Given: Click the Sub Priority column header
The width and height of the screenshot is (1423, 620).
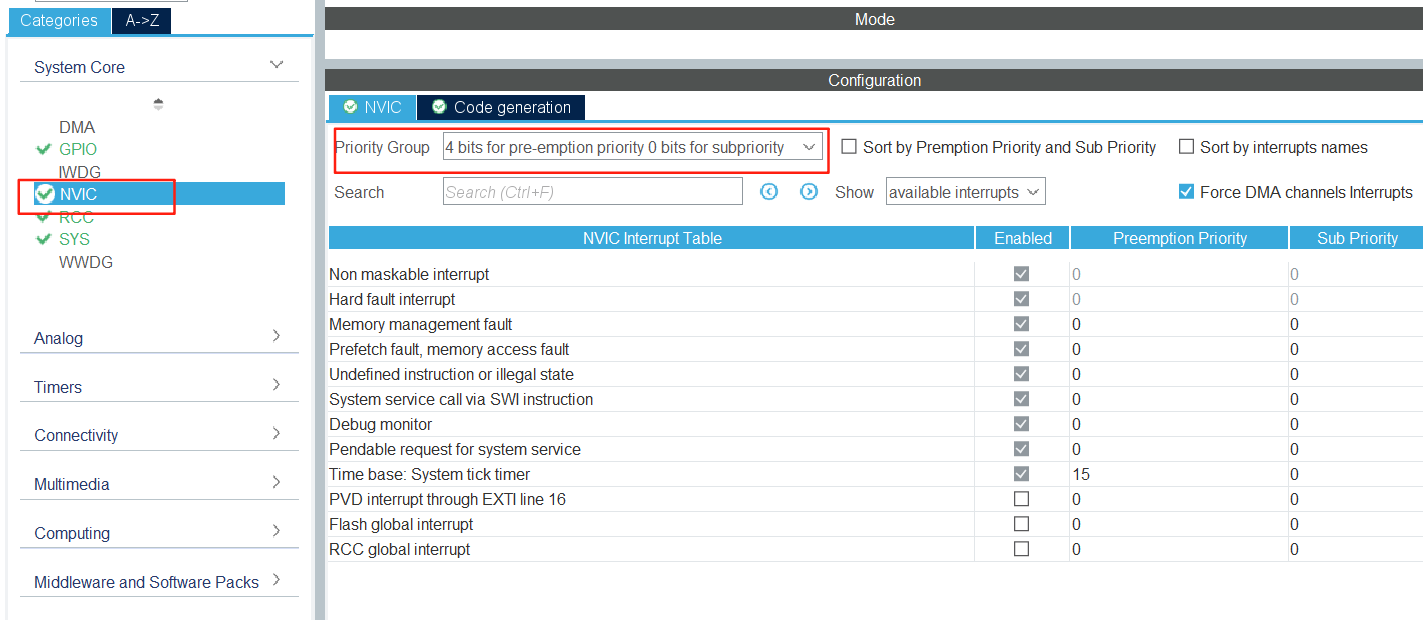Looking at the screenshot, I should (x=1357, y=238).
